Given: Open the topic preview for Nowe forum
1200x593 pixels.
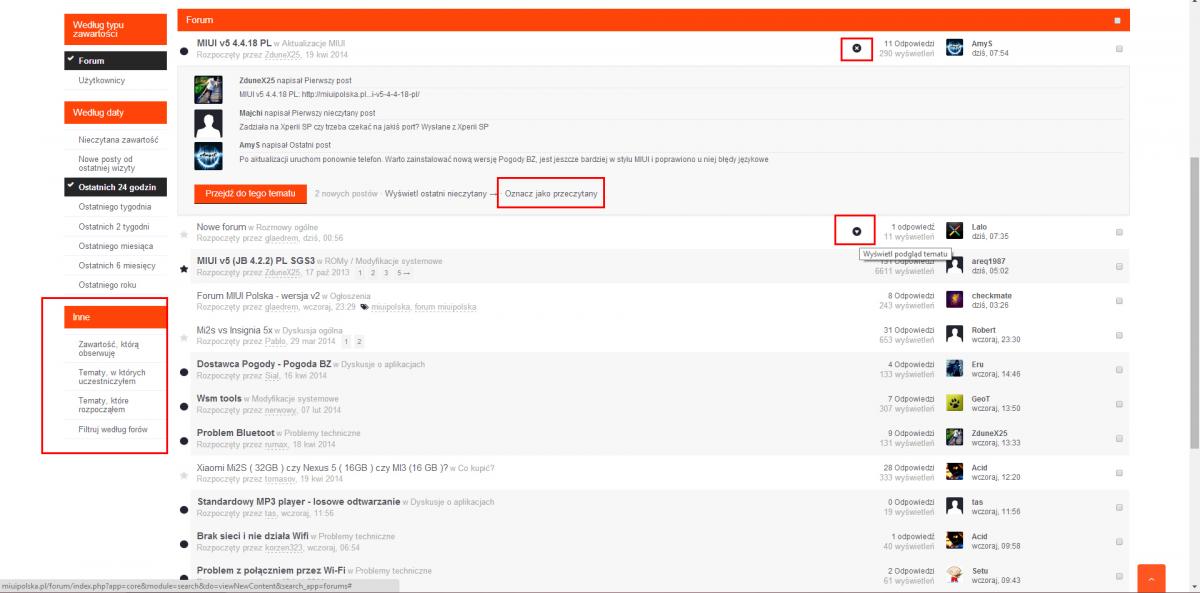Looking at the screenshot, I should click(857, 231).
